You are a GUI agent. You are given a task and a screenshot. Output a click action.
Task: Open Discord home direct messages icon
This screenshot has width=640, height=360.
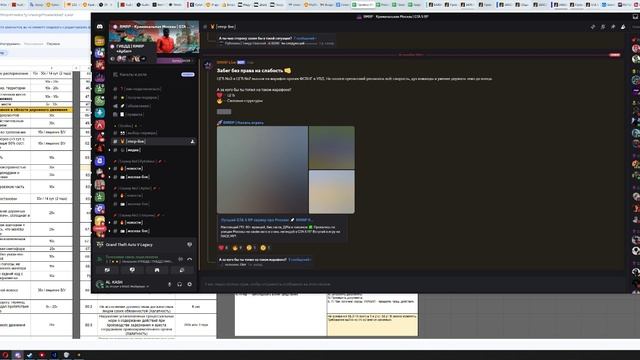[100, 27]
